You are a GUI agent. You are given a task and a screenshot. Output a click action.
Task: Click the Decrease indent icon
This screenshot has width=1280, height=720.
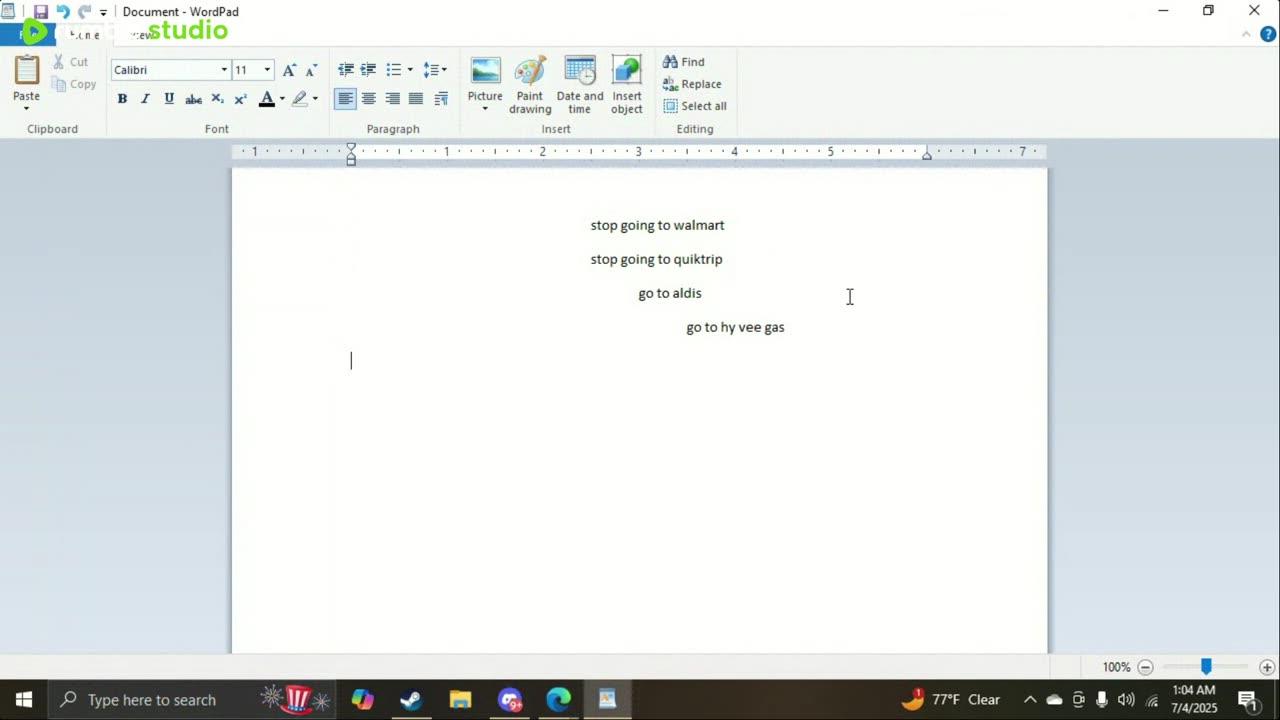pyautogui.click(x=346, y=70)
